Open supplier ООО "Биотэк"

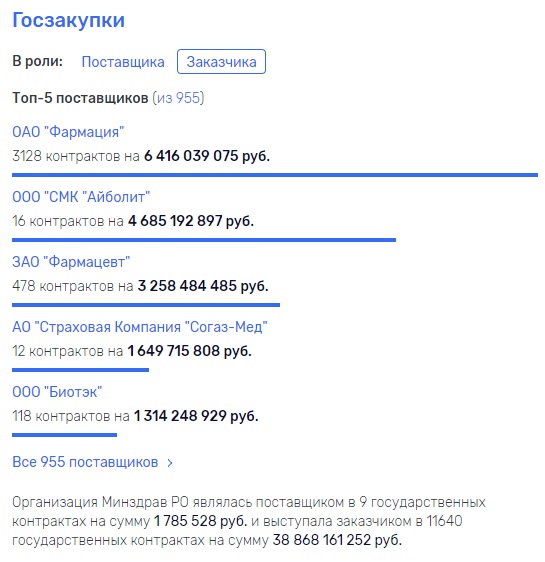[x=57, y=392]
